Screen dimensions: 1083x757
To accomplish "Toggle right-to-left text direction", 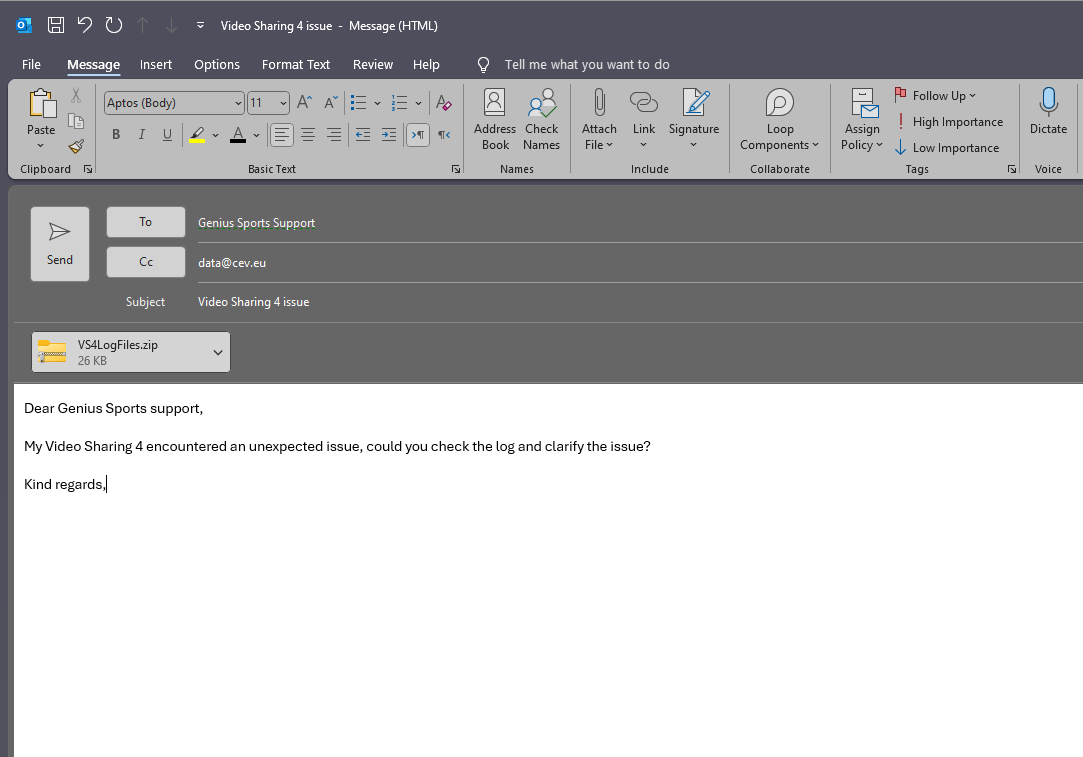I will pyautogui.click(x=444, y=135).
